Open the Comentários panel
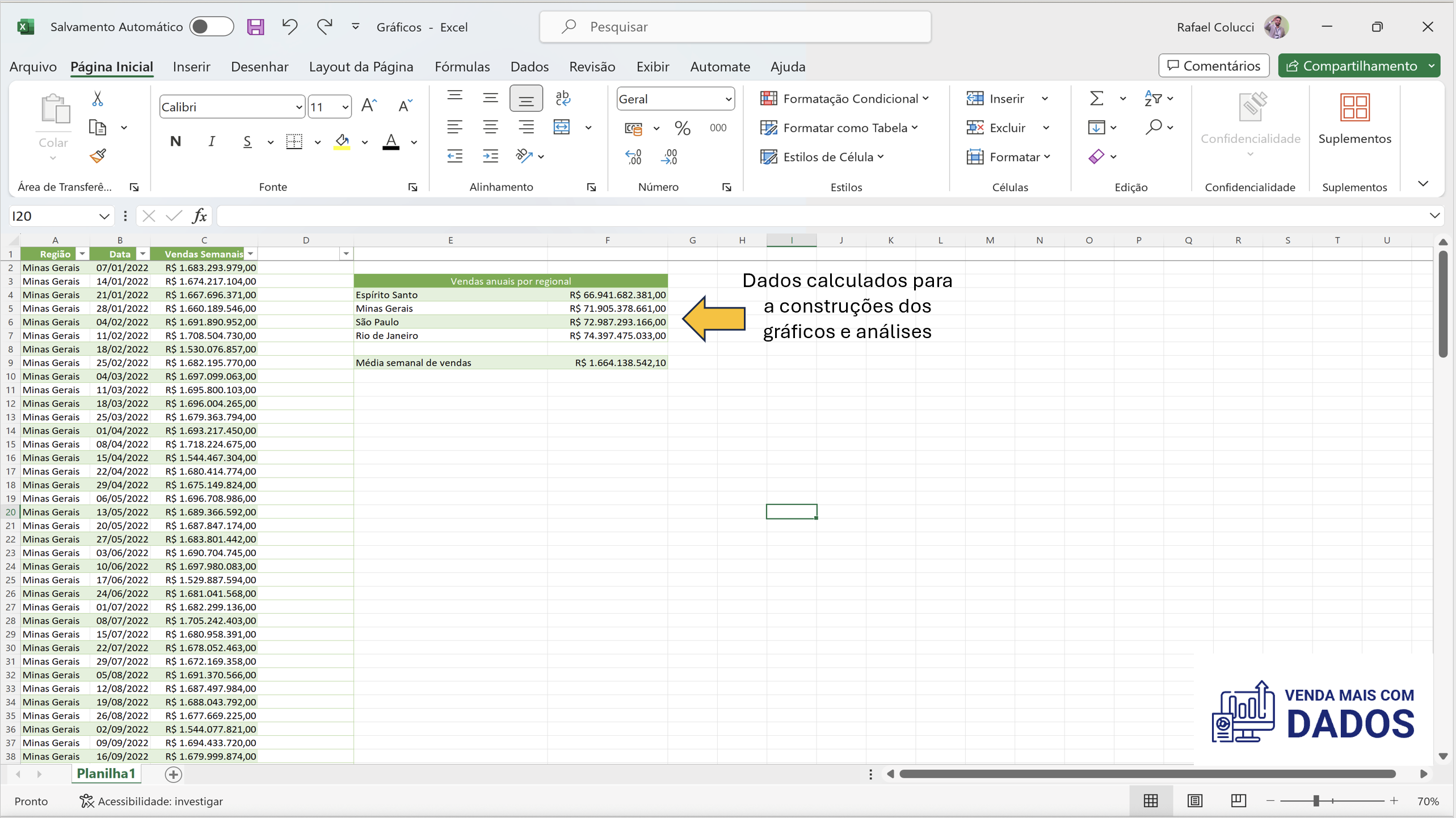 (x=1214, y=65)
